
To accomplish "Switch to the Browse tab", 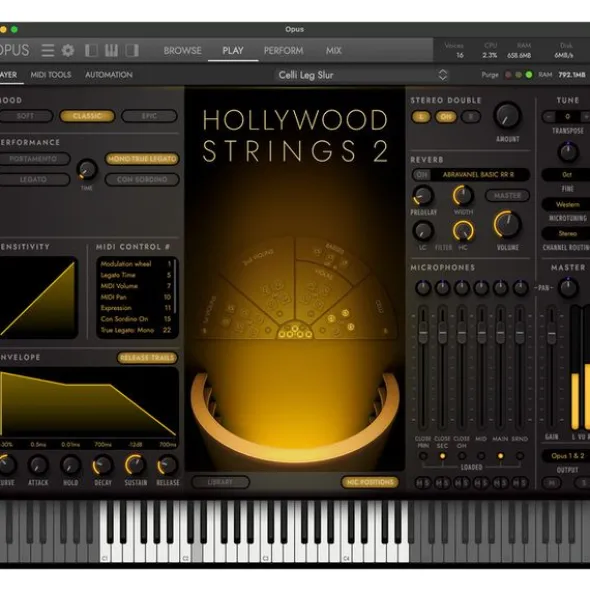I will (x=182, y=51).
